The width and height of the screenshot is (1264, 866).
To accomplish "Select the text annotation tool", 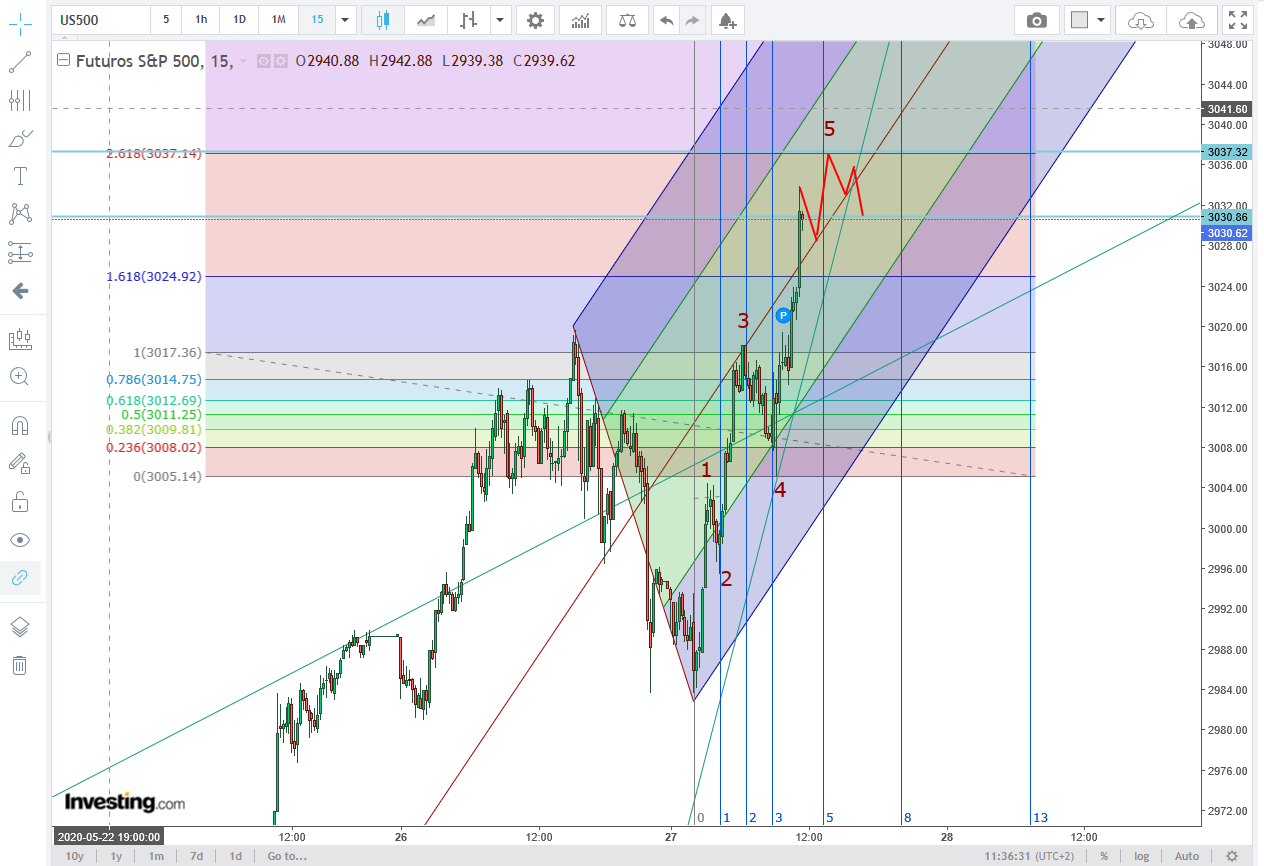I will 20,177.
